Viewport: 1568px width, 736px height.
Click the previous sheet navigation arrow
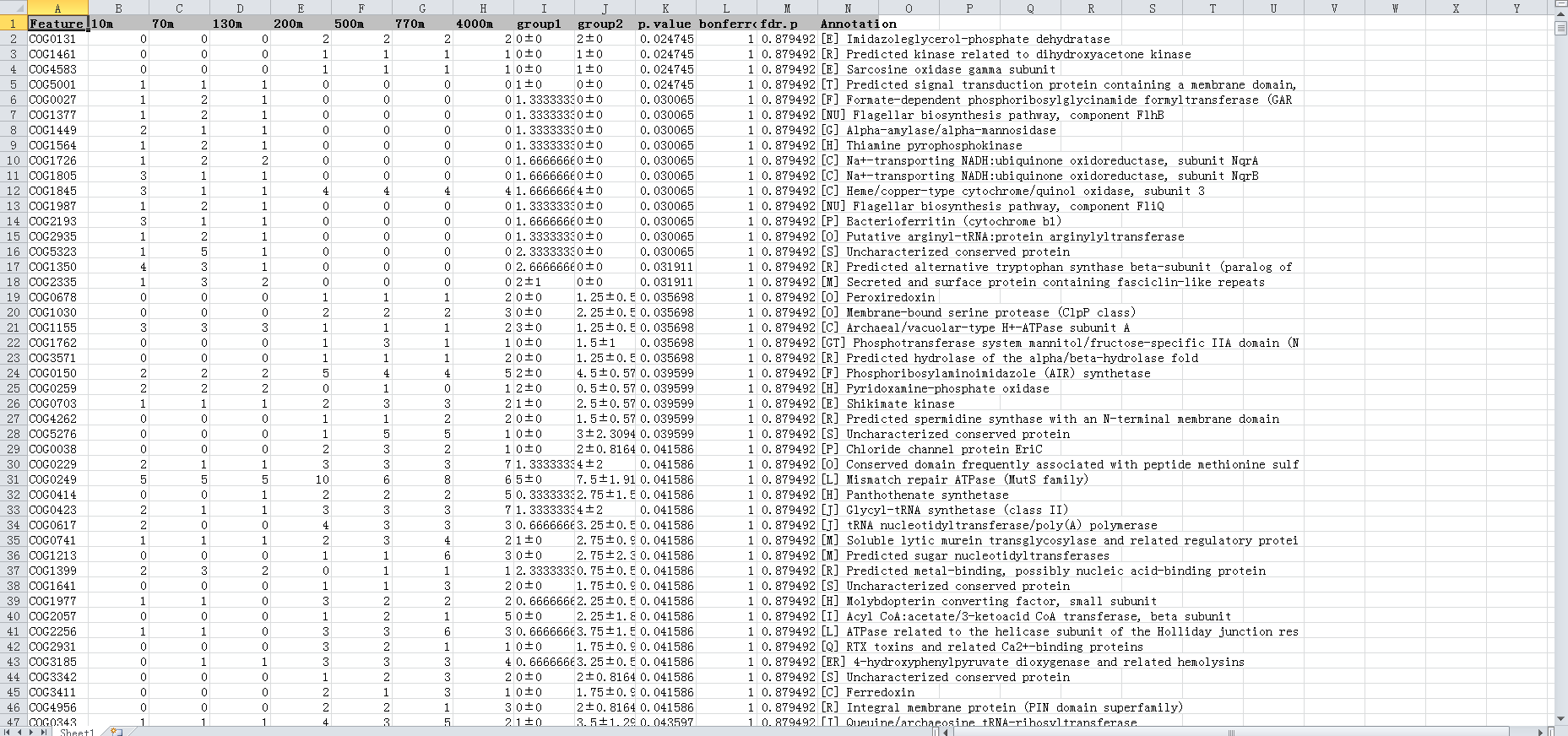click(19, 732)
